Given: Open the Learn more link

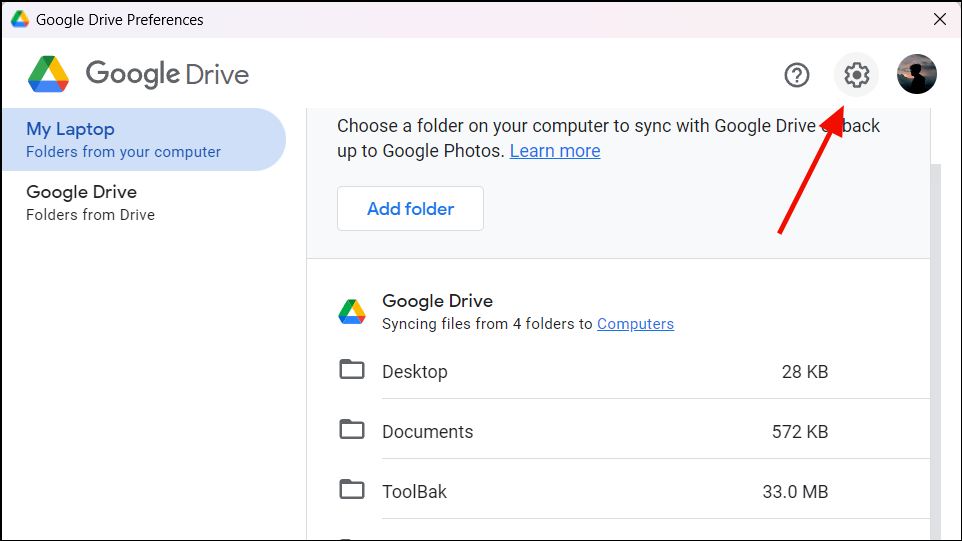Looking at the screenshot, I should pos(555,151).
